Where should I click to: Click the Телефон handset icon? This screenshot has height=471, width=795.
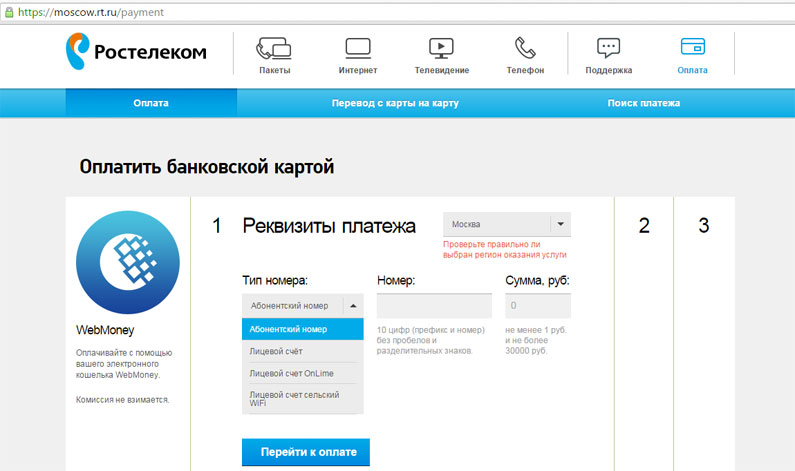pos(525,48)
